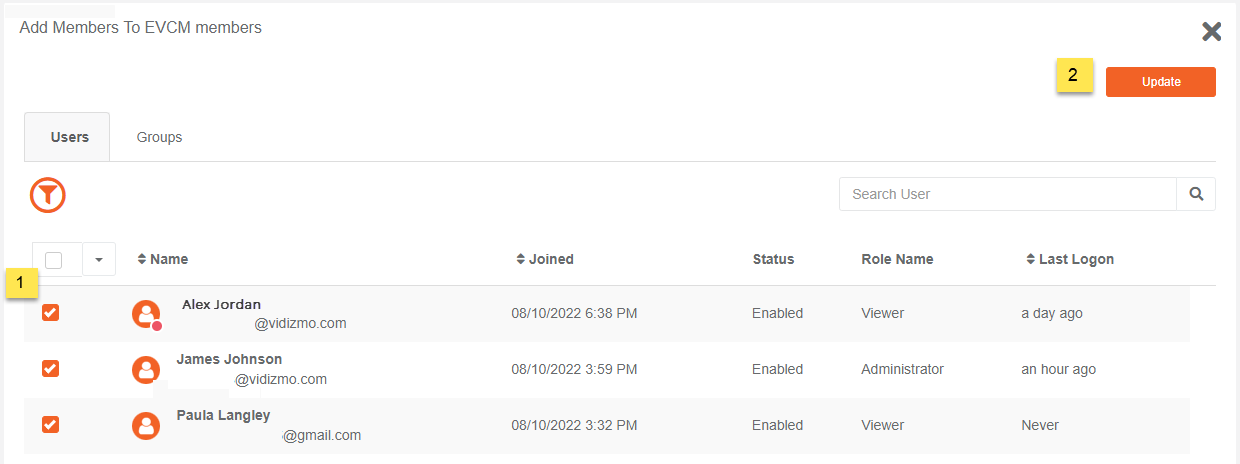Image resolution: width=1240 pixels, height=464 pixels.
Task: Click James Johnson's avatar icon
Action: (x=147, y=370)
